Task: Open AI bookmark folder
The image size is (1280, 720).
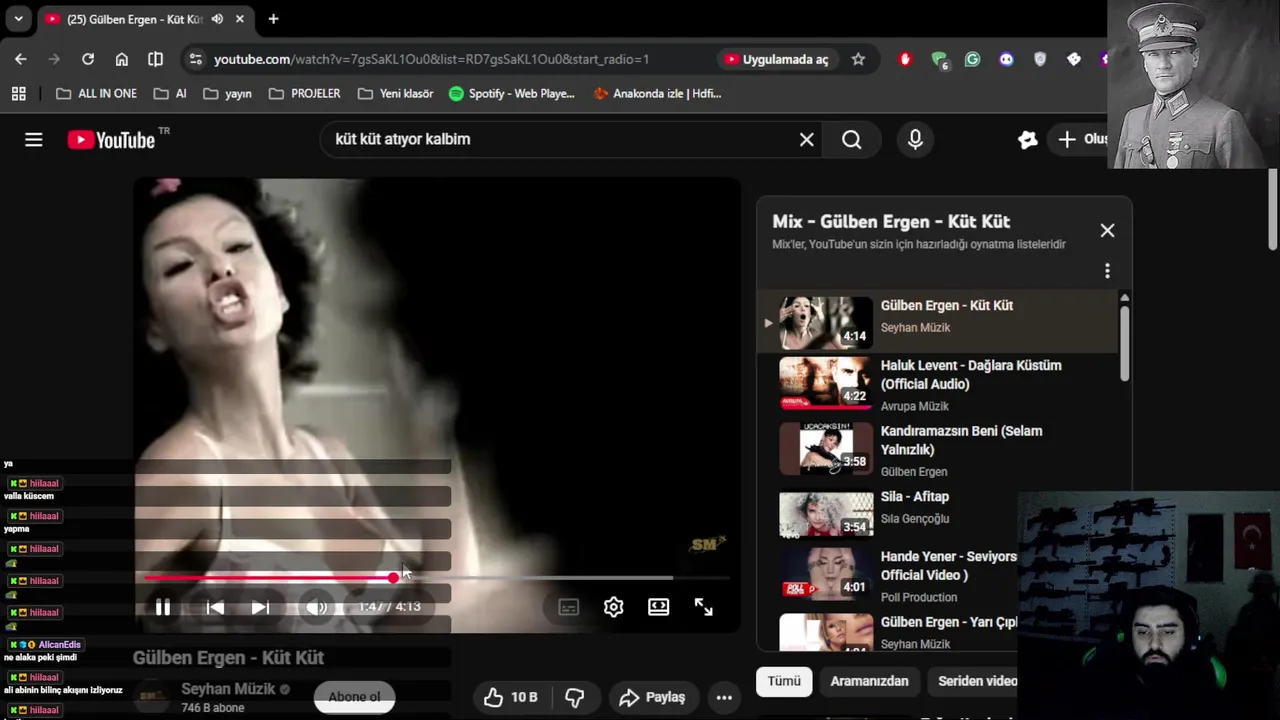Action: (x=170, y=94)
